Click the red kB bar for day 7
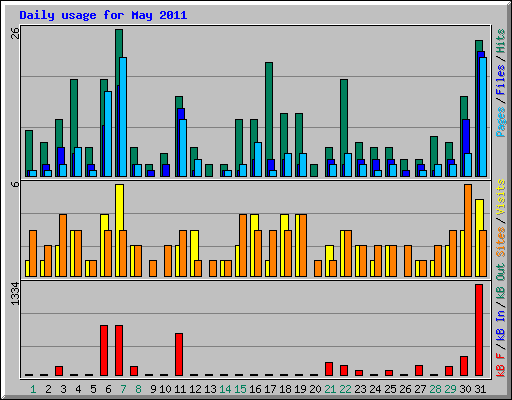The height and width of the screenshot is (400, 512). tap(119, 351)
